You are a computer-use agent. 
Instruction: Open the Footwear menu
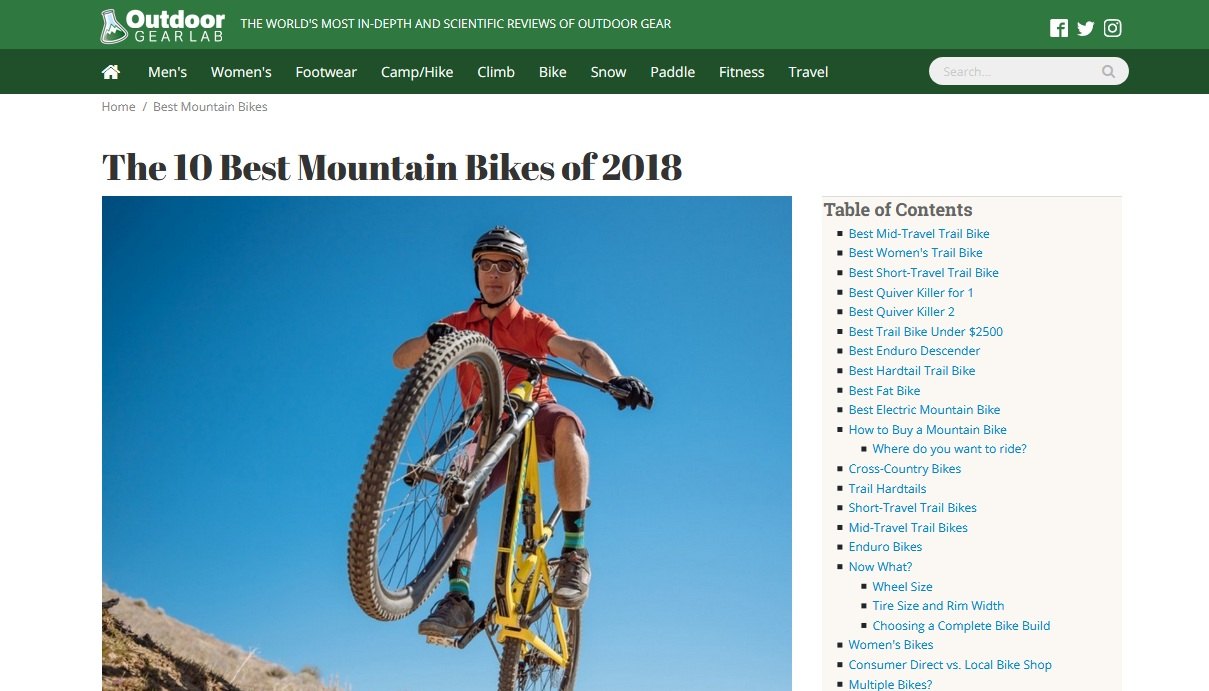click(326, 72)
